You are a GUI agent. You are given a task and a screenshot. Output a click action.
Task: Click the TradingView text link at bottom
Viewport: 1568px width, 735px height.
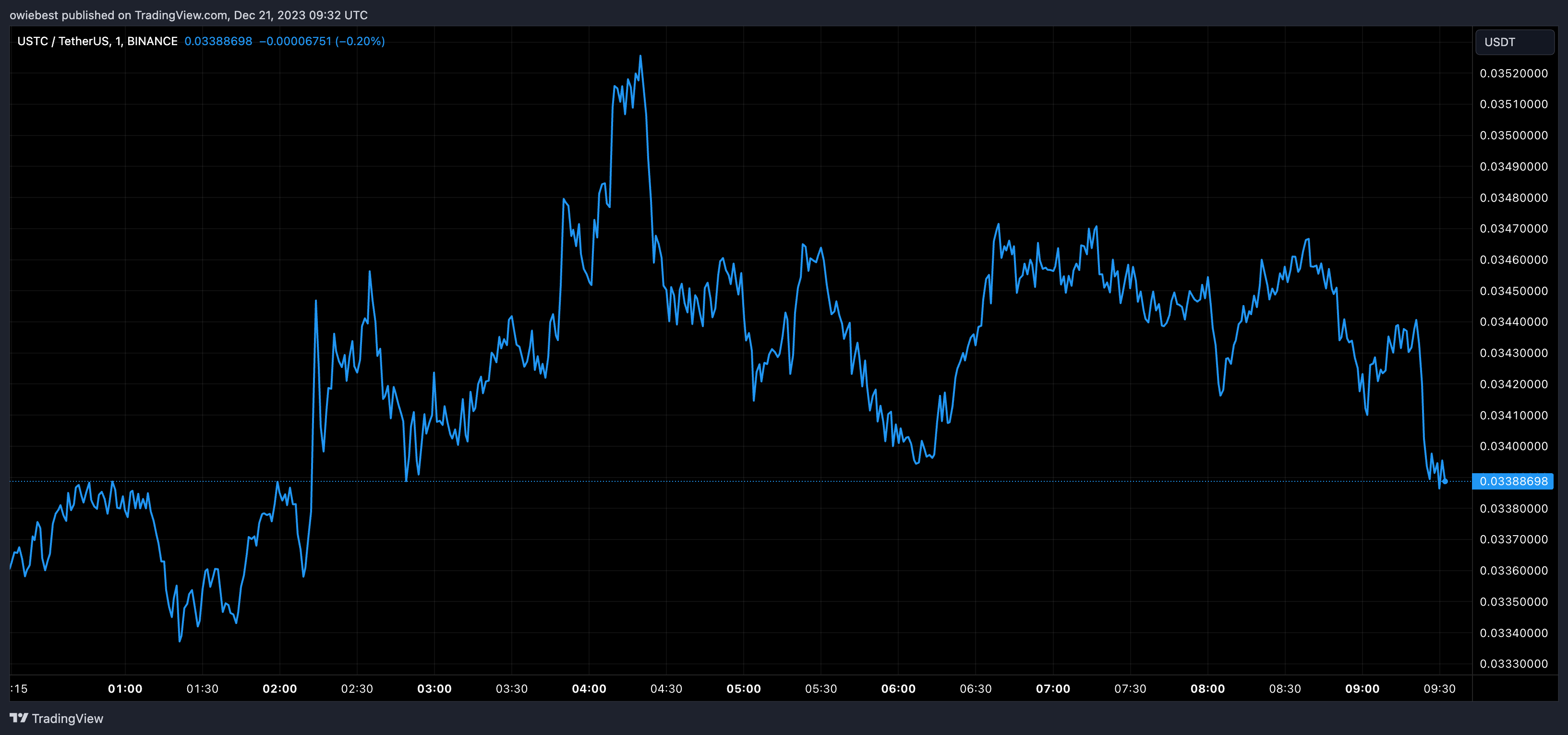[x=68, y=719]
